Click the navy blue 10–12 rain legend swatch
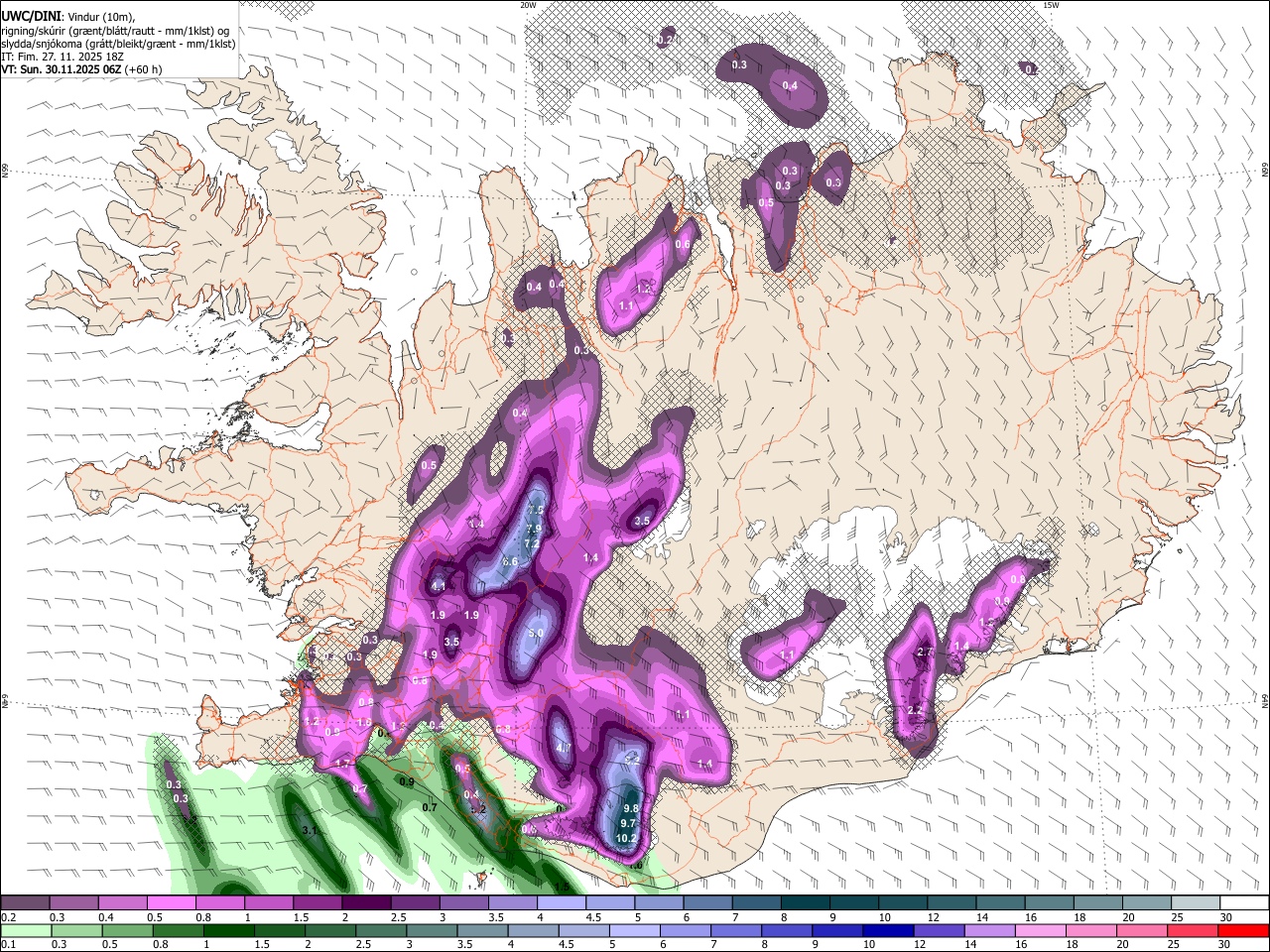 point(887,931)
